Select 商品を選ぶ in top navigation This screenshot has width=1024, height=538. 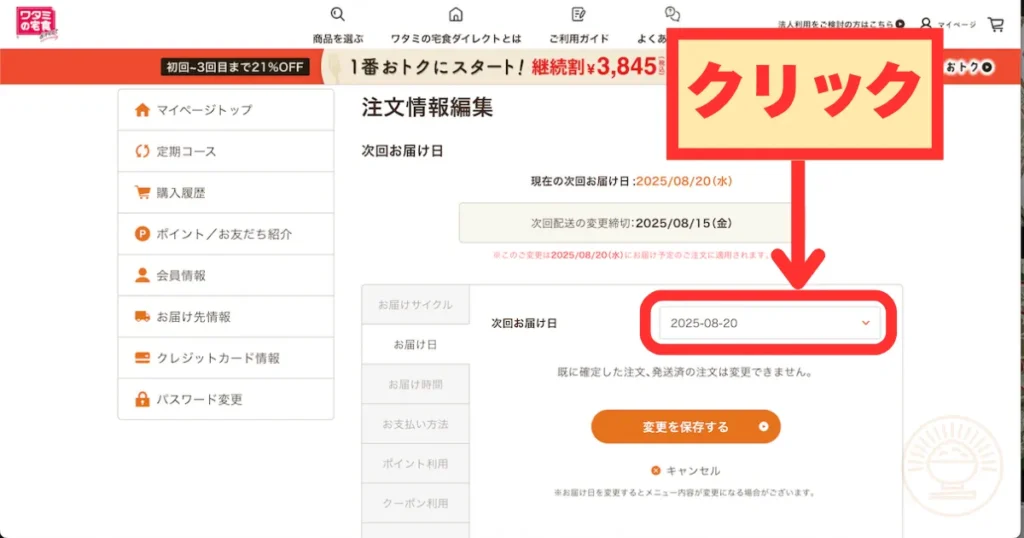click(338, 39)
